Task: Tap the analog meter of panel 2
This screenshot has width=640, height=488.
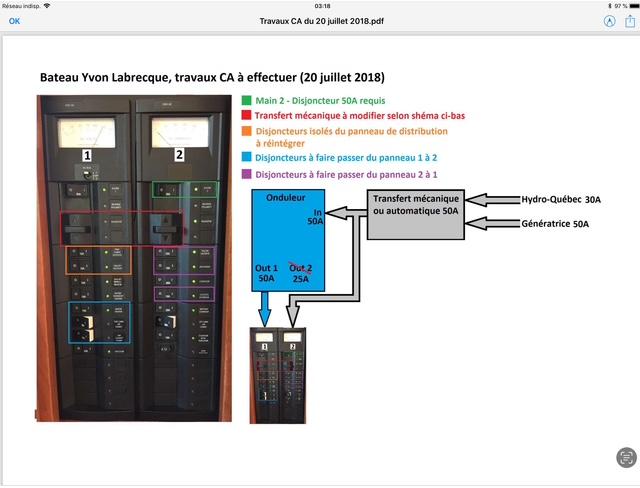Action: pos(180,132)
